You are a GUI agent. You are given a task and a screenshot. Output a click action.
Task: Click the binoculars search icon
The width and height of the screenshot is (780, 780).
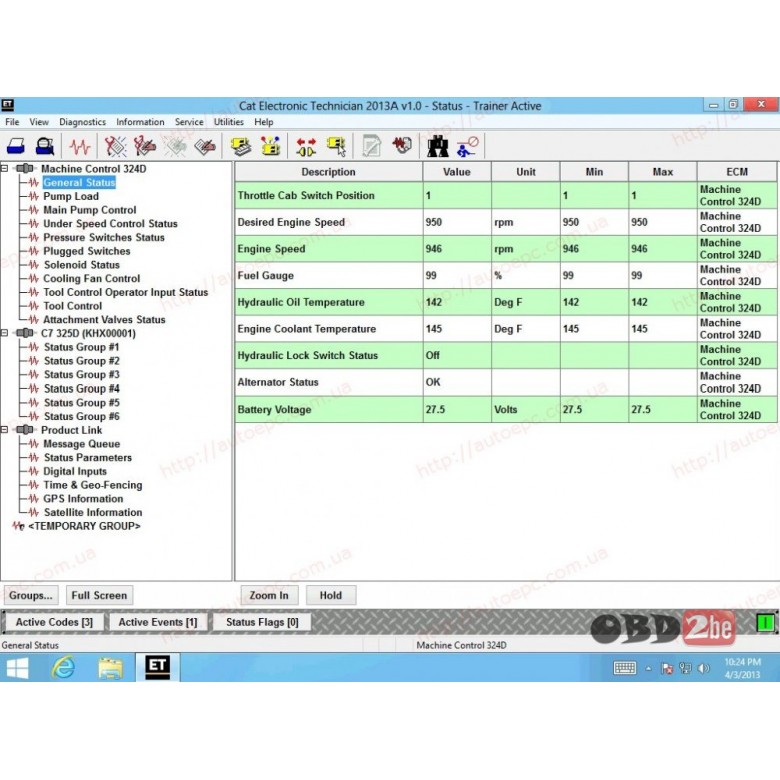coord(438,146)
